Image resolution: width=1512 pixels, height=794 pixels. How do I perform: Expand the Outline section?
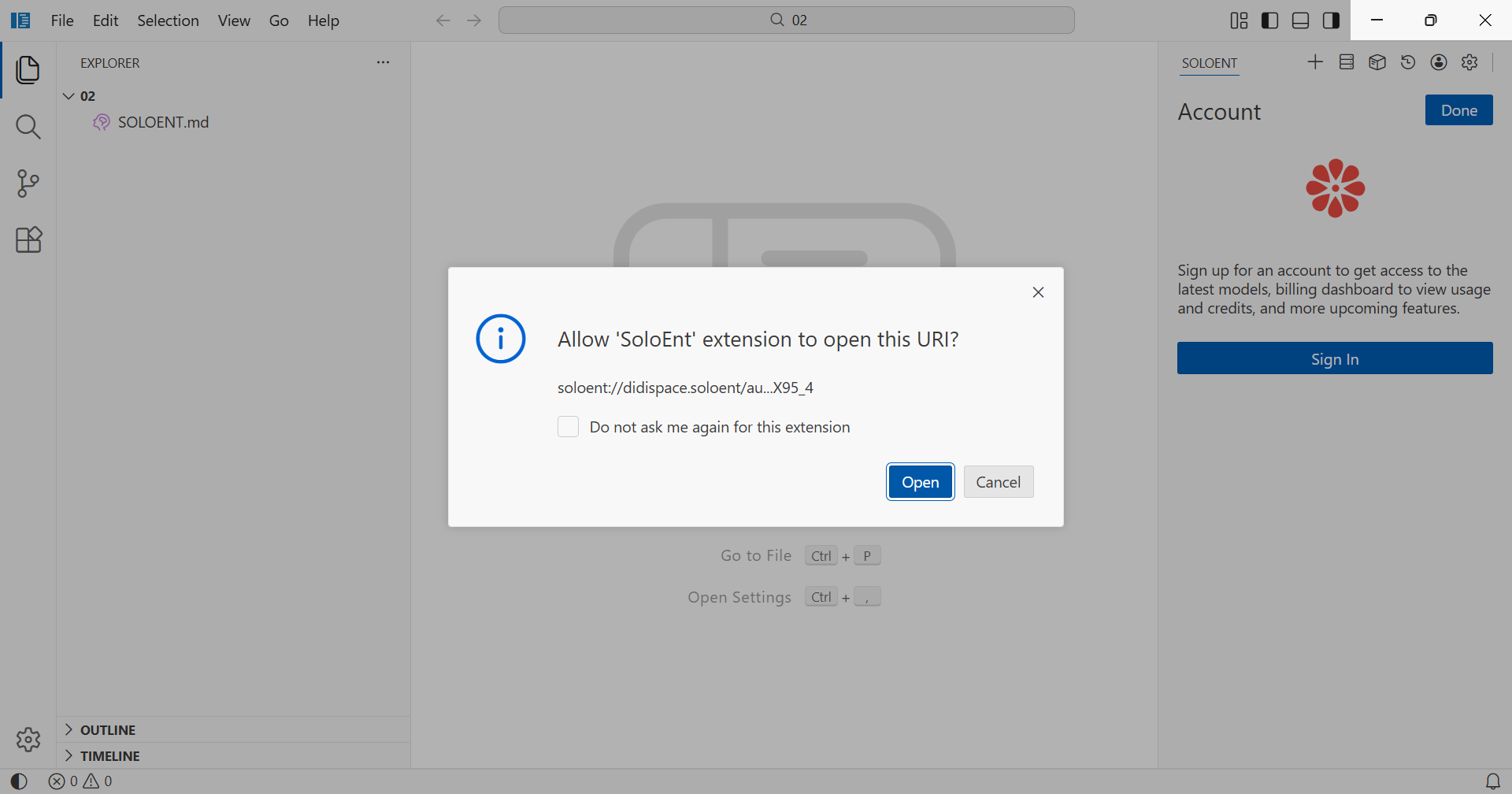click(233, 730)
